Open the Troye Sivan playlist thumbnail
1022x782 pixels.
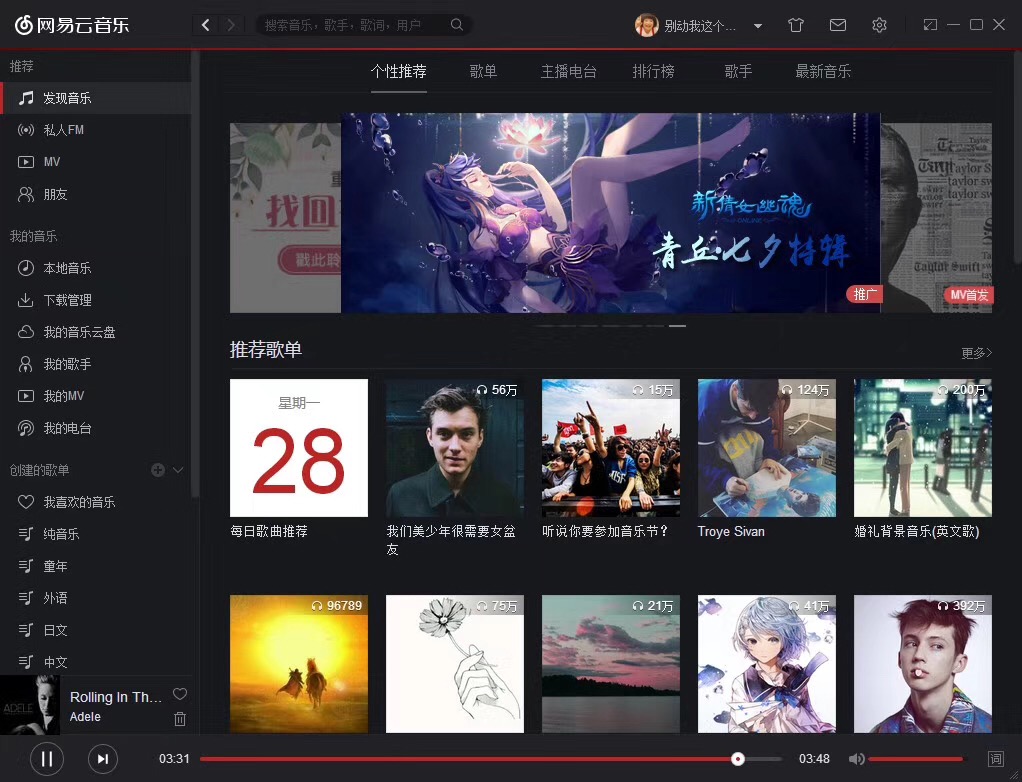(766, 448)
